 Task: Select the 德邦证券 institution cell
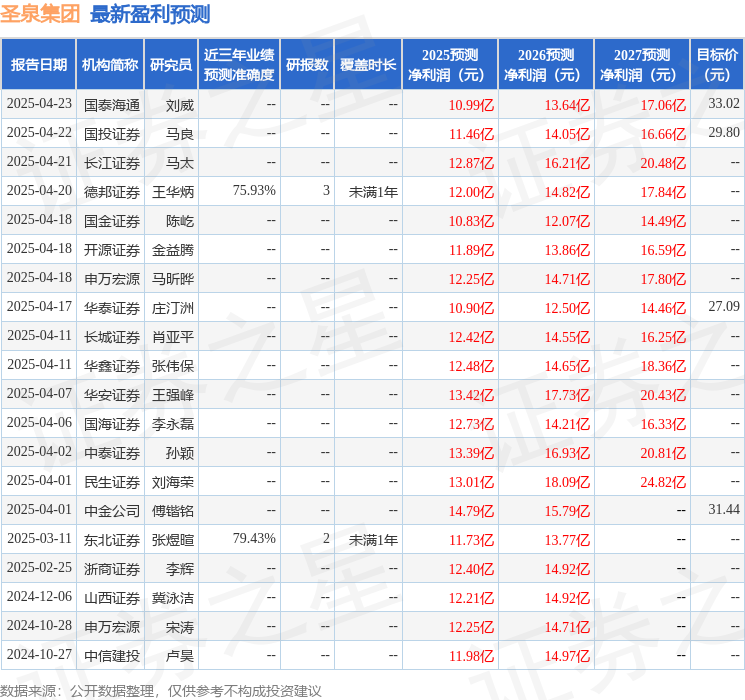pos(112,192)
